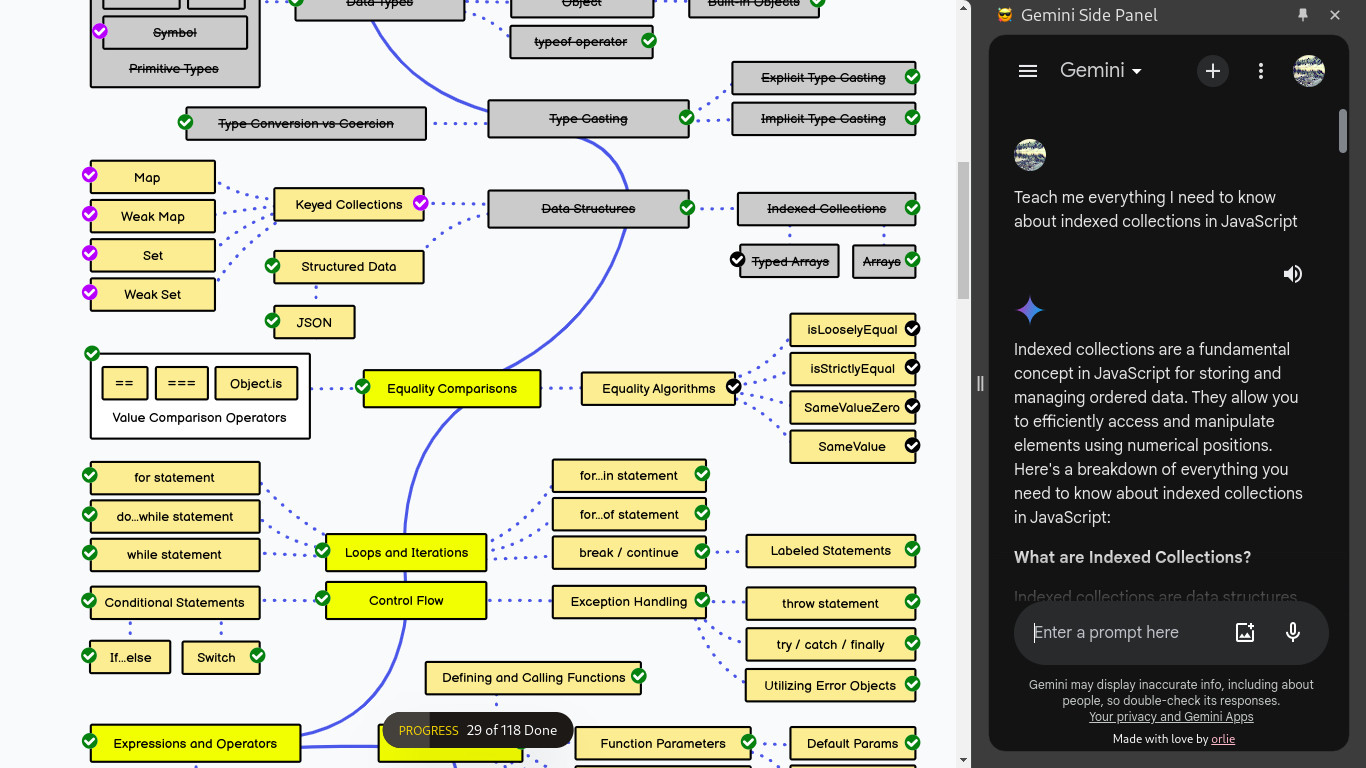
Task: Select the Arrays node
Action: 882,262
